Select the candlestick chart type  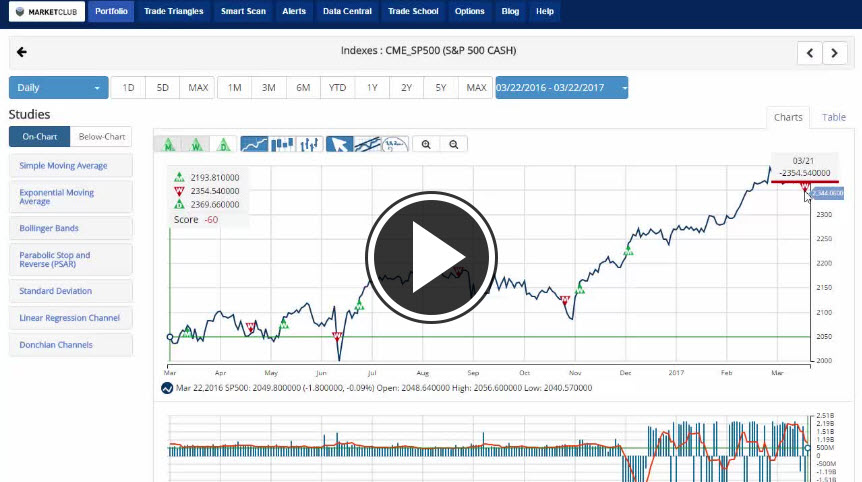tap(282, 145)
